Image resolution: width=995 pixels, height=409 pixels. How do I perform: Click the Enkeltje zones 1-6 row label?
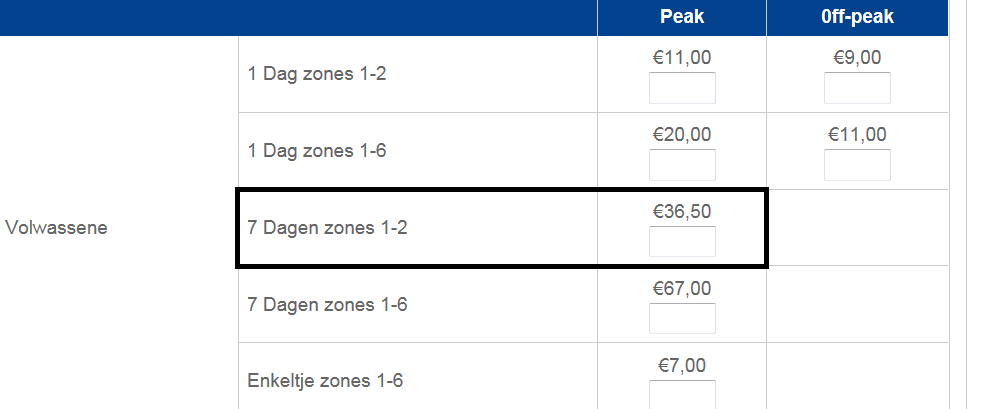(x=325, y=380)
